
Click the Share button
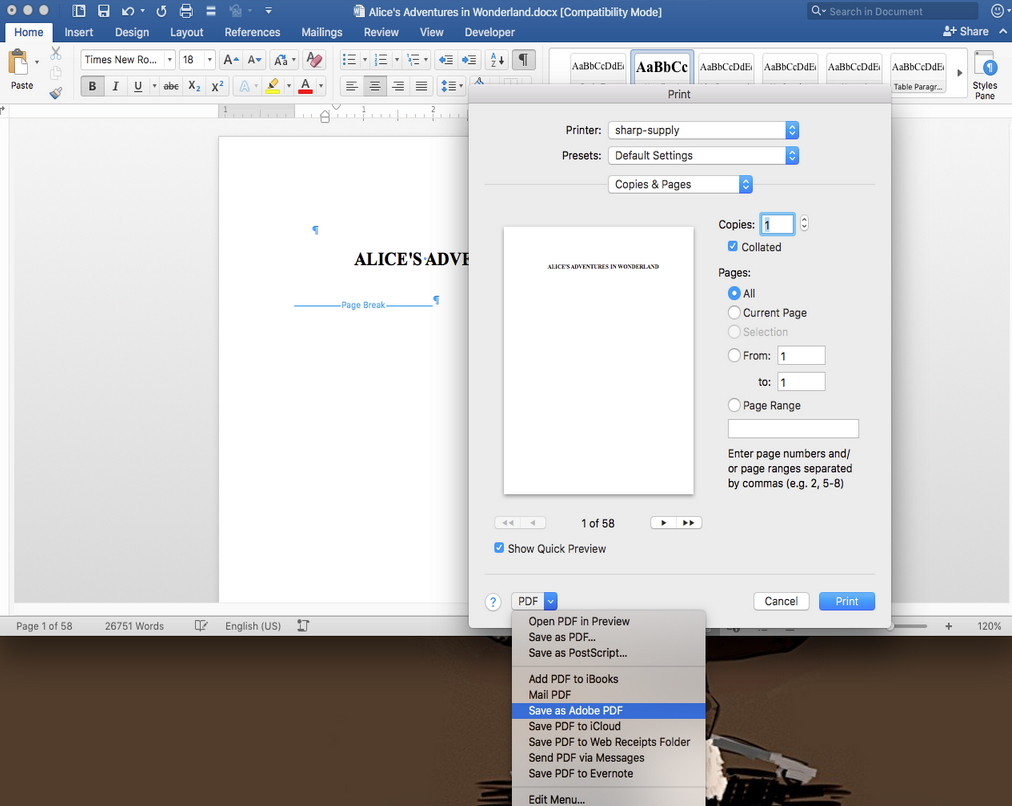pyautogui.click(x=966, y=31)
